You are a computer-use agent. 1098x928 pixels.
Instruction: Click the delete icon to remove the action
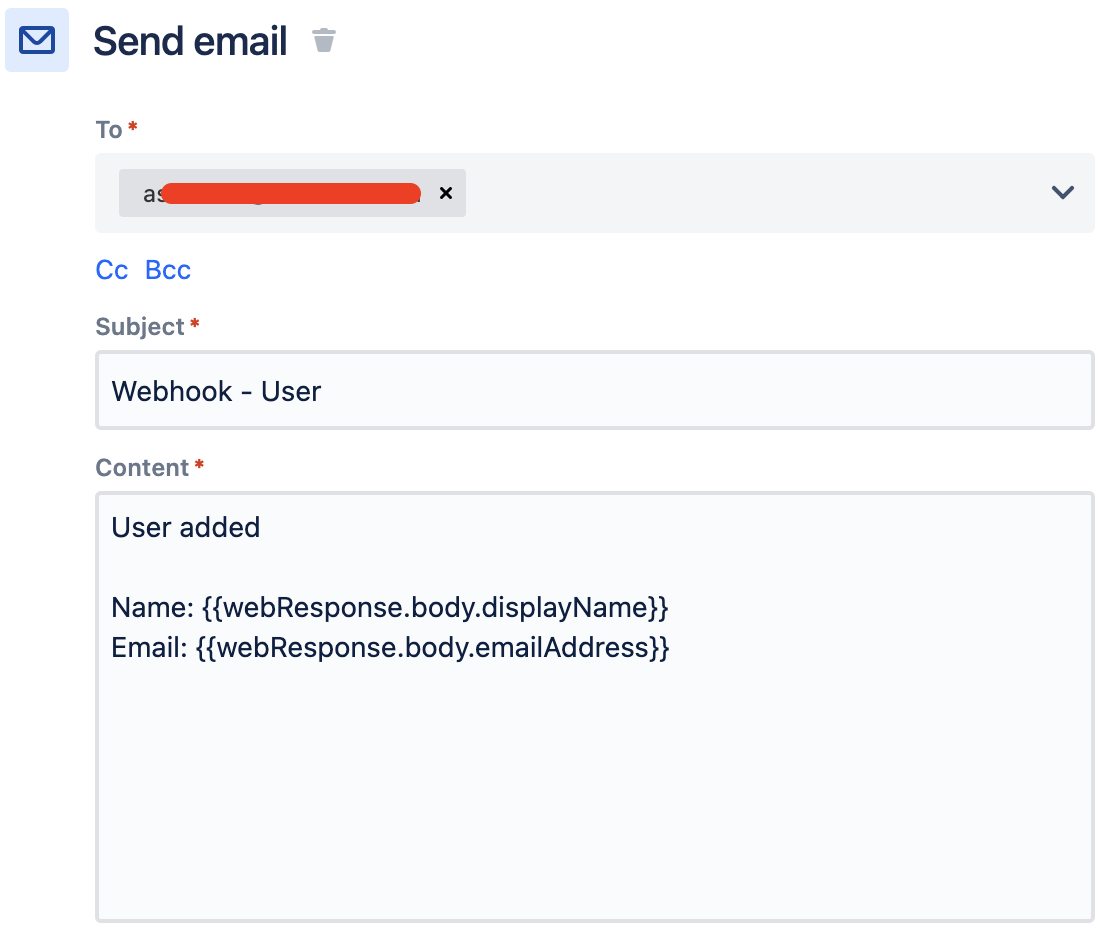point(323,42)
